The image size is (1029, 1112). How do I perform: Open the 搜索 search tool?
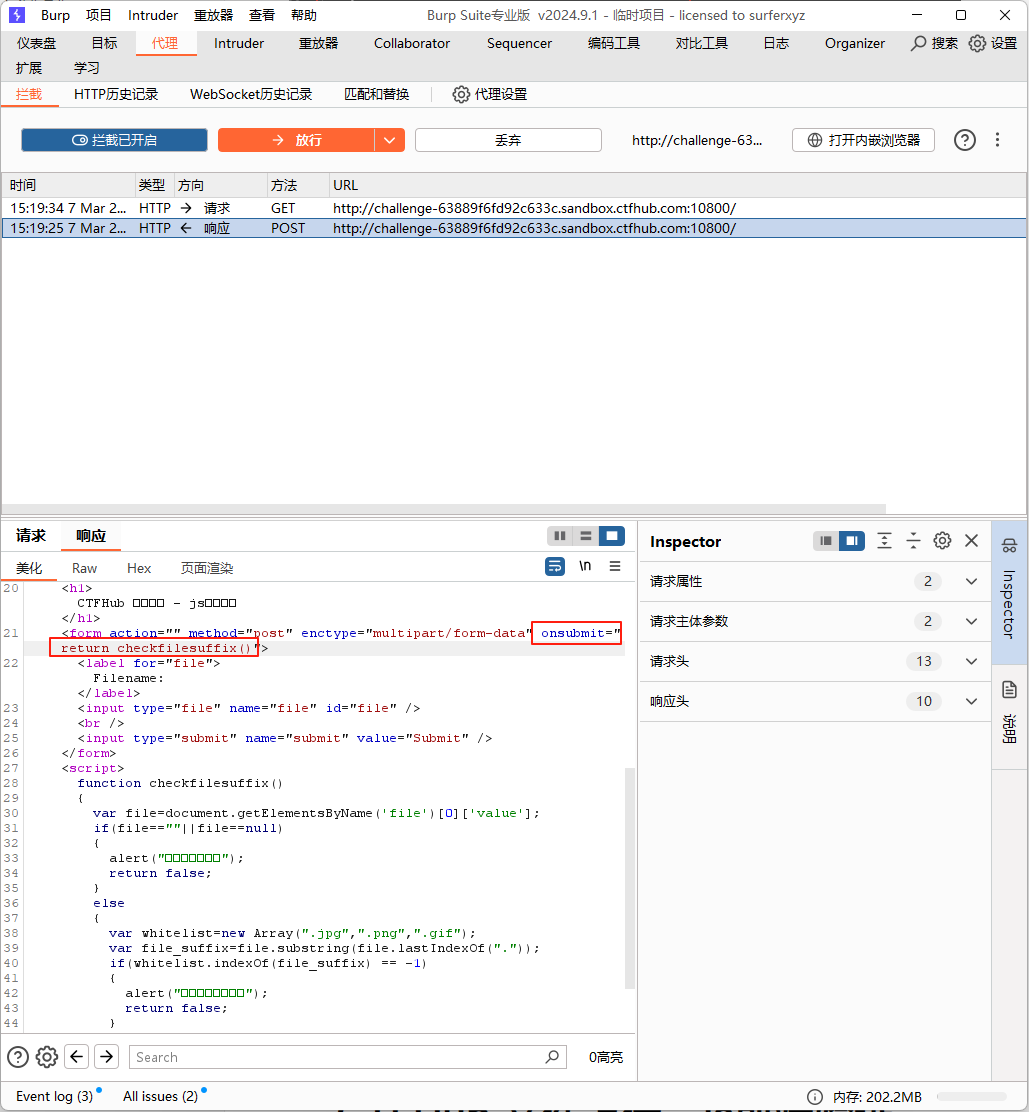pos(934,43)
